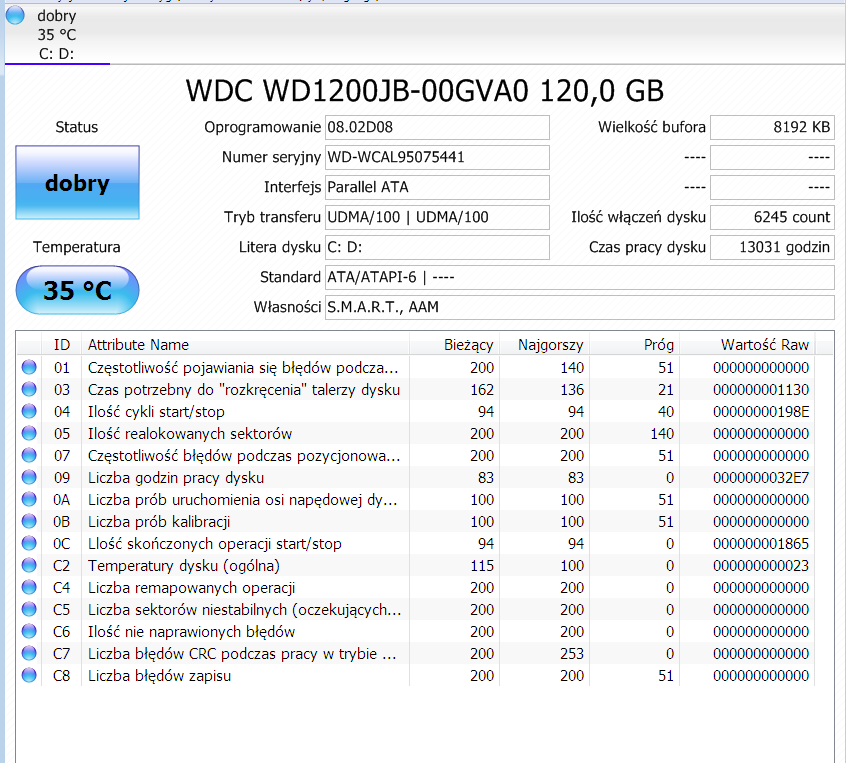The image size is (846, 763).
Task: Click the Oprogramowanie field showing 08.02D08
Action: point(437,127)
